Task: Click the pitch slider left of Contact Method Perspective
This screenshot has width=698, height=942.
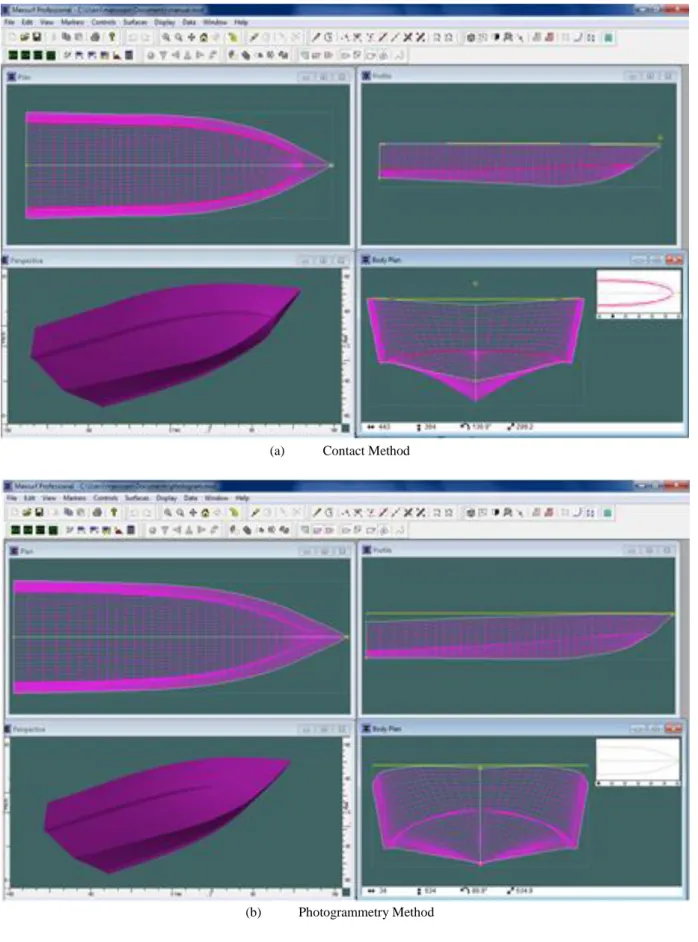Action: tap(4, 345)
